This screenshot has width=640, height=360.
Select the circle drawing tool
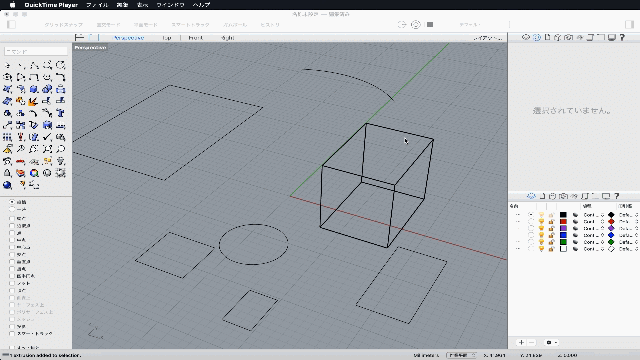point(60,65)
